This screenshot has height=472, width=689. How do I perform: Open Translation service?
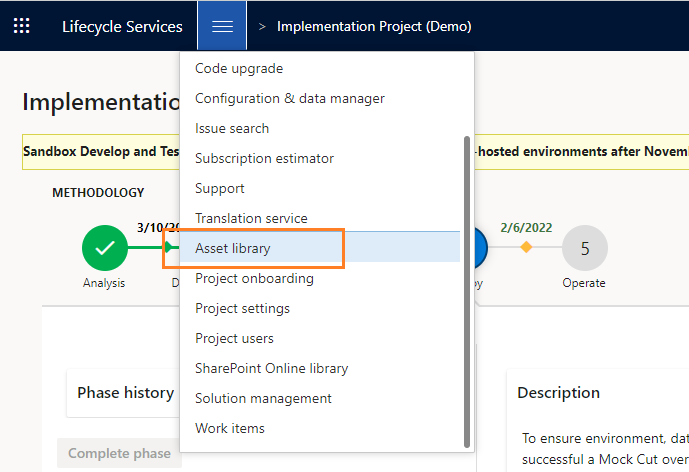(251, 218)
